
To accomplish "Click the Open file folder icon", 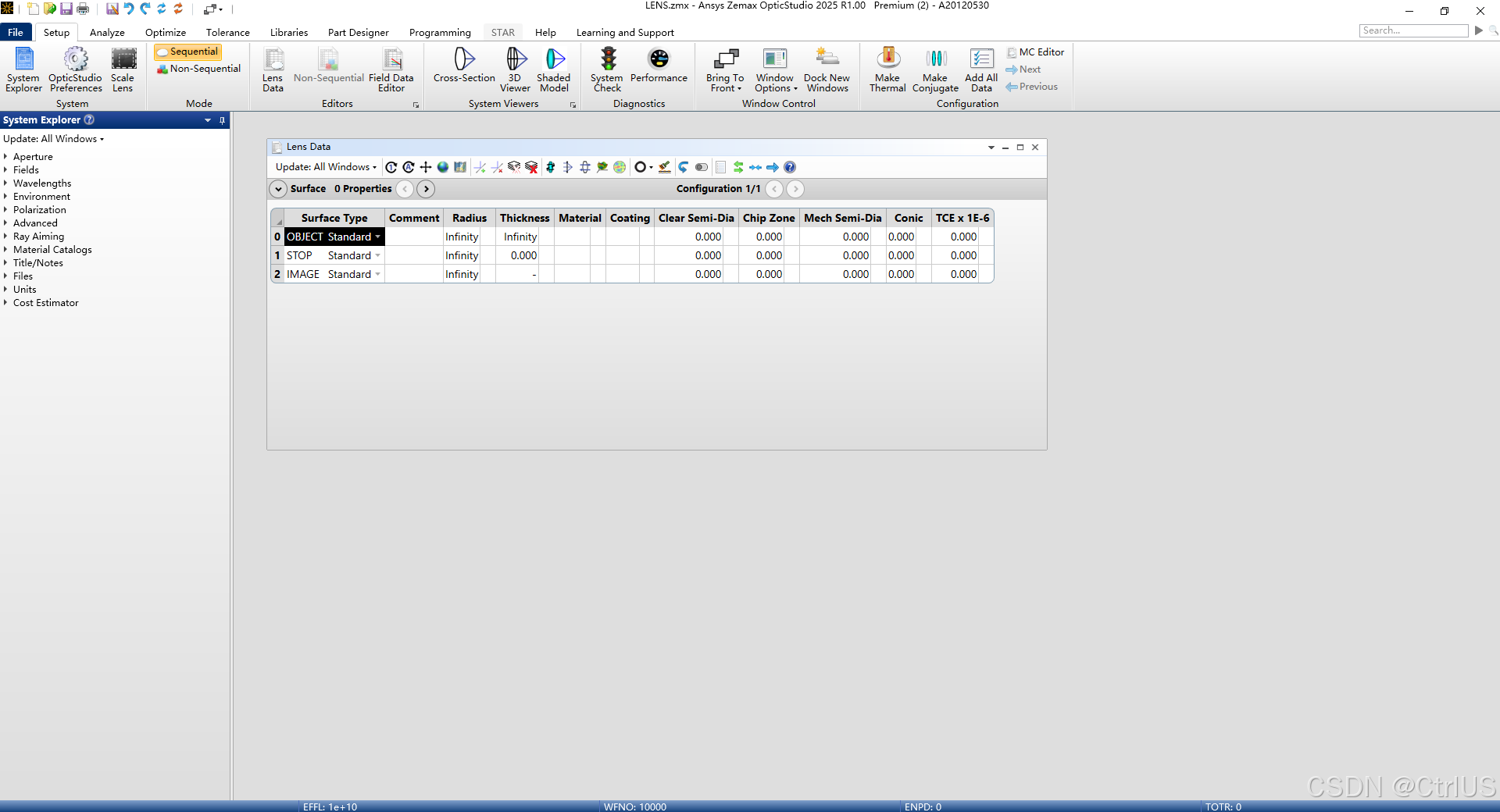I will click(x=50, y=9).
